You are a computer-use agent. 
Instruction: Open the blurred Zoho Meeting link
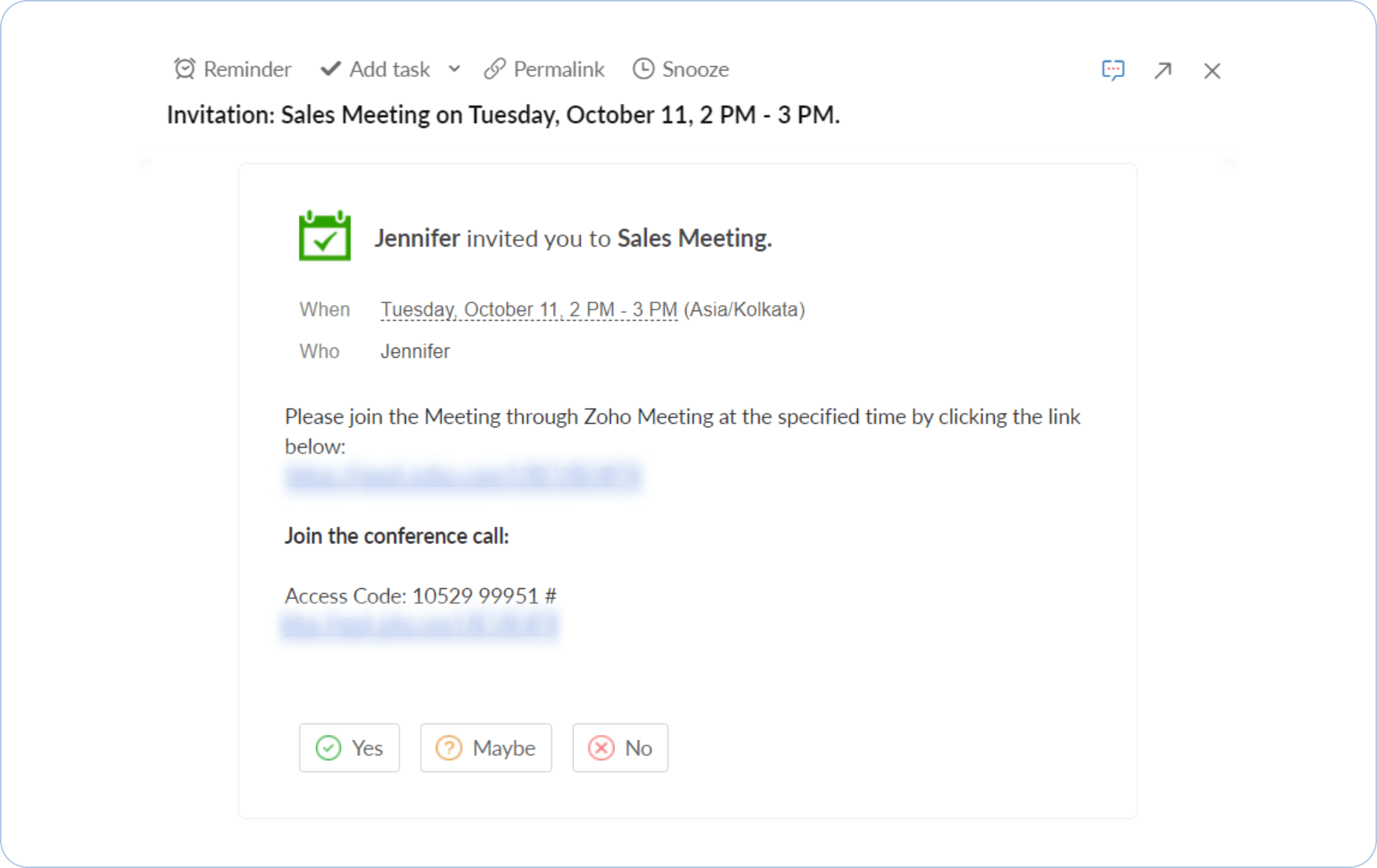[x=462, y=477]
